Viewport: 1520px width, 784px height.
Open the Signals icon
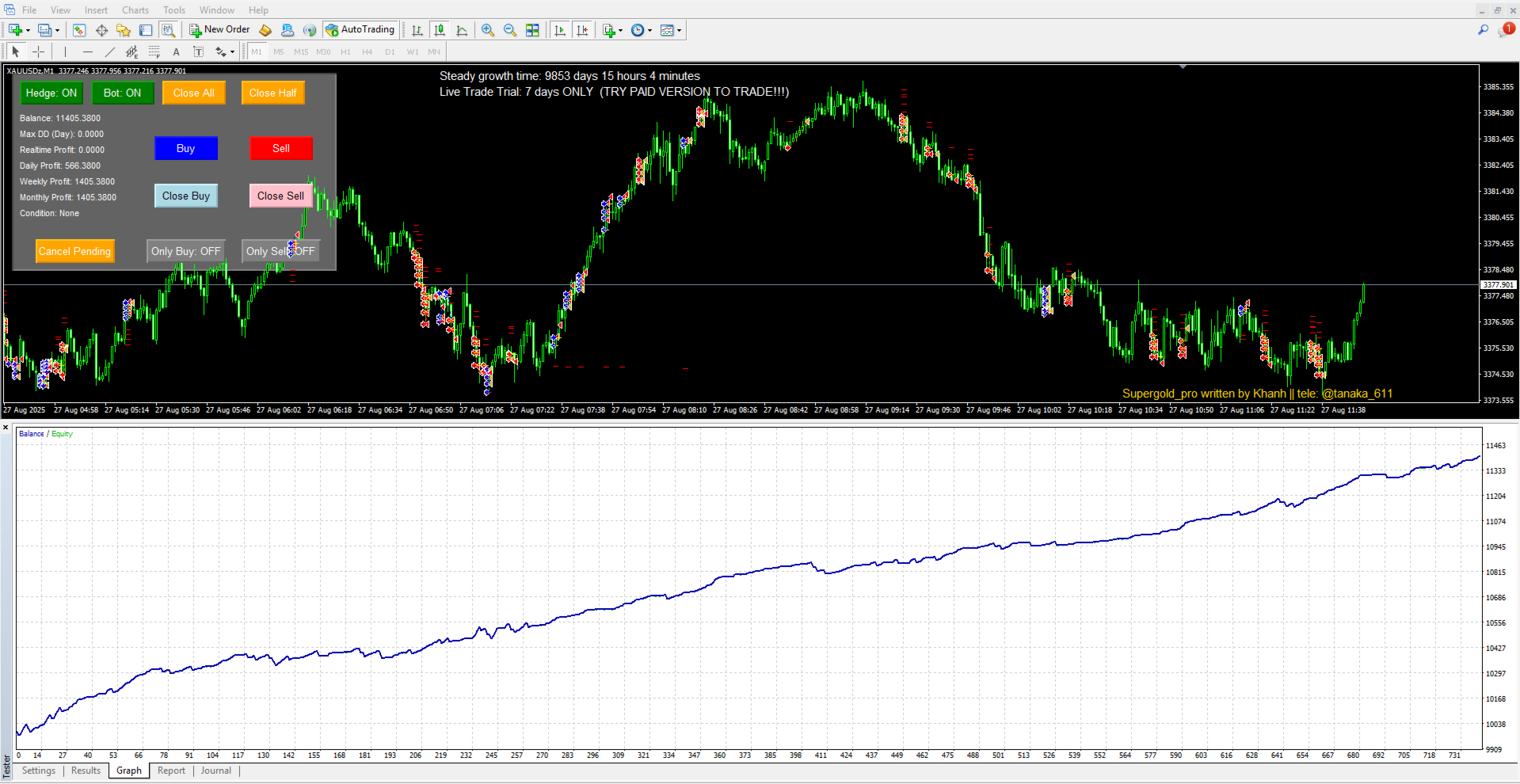tap(310, 30)
